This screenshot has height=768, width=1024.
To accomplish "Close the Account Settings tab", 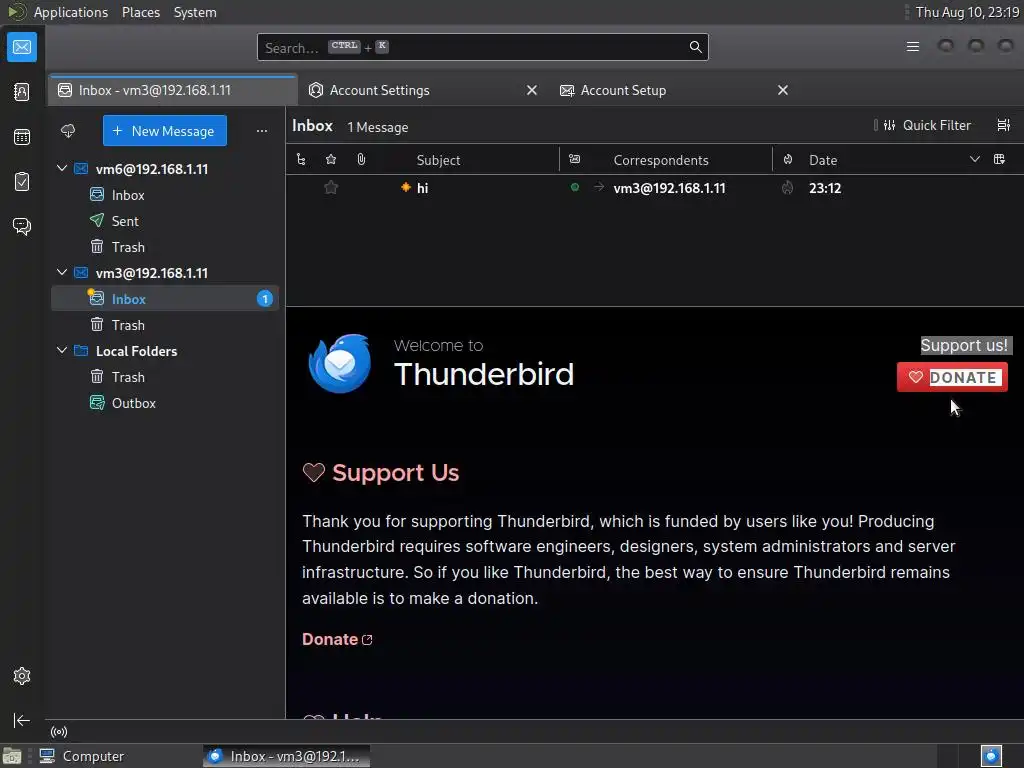I will pos(532,90).
